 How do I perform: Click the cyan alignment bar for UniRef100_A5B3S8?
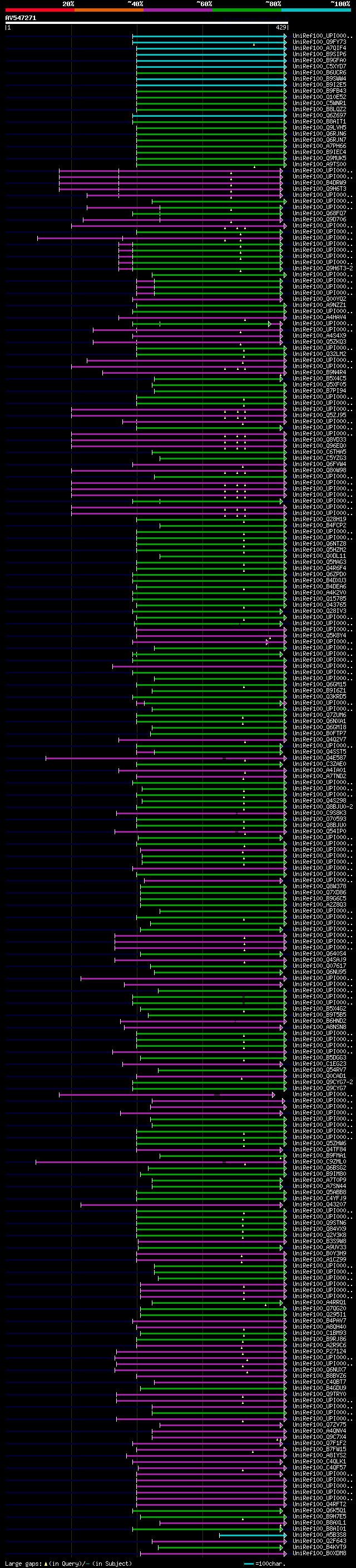tap(253, 1535)
